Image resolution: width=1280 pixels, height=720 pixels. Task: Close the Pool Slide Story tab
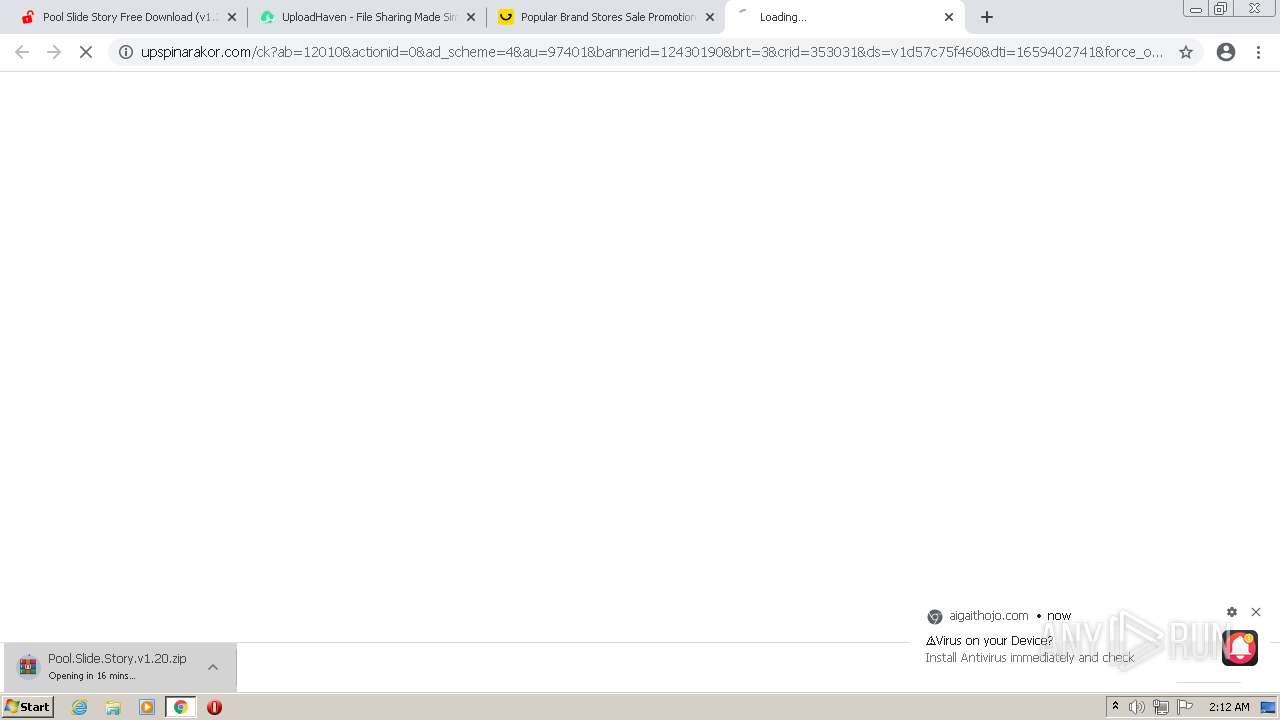pyautogui.click(x=232, y=17)
